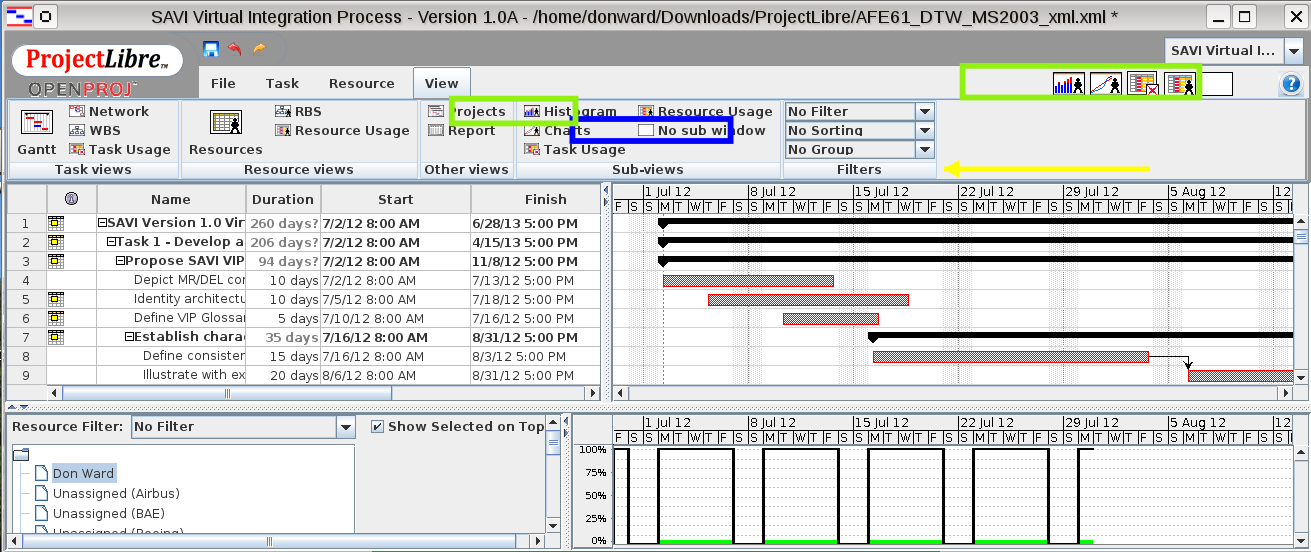Image resolution: width=1311 pixels, height=552 pixels.
Task: Click the Name column header
Action: (171, 199)
